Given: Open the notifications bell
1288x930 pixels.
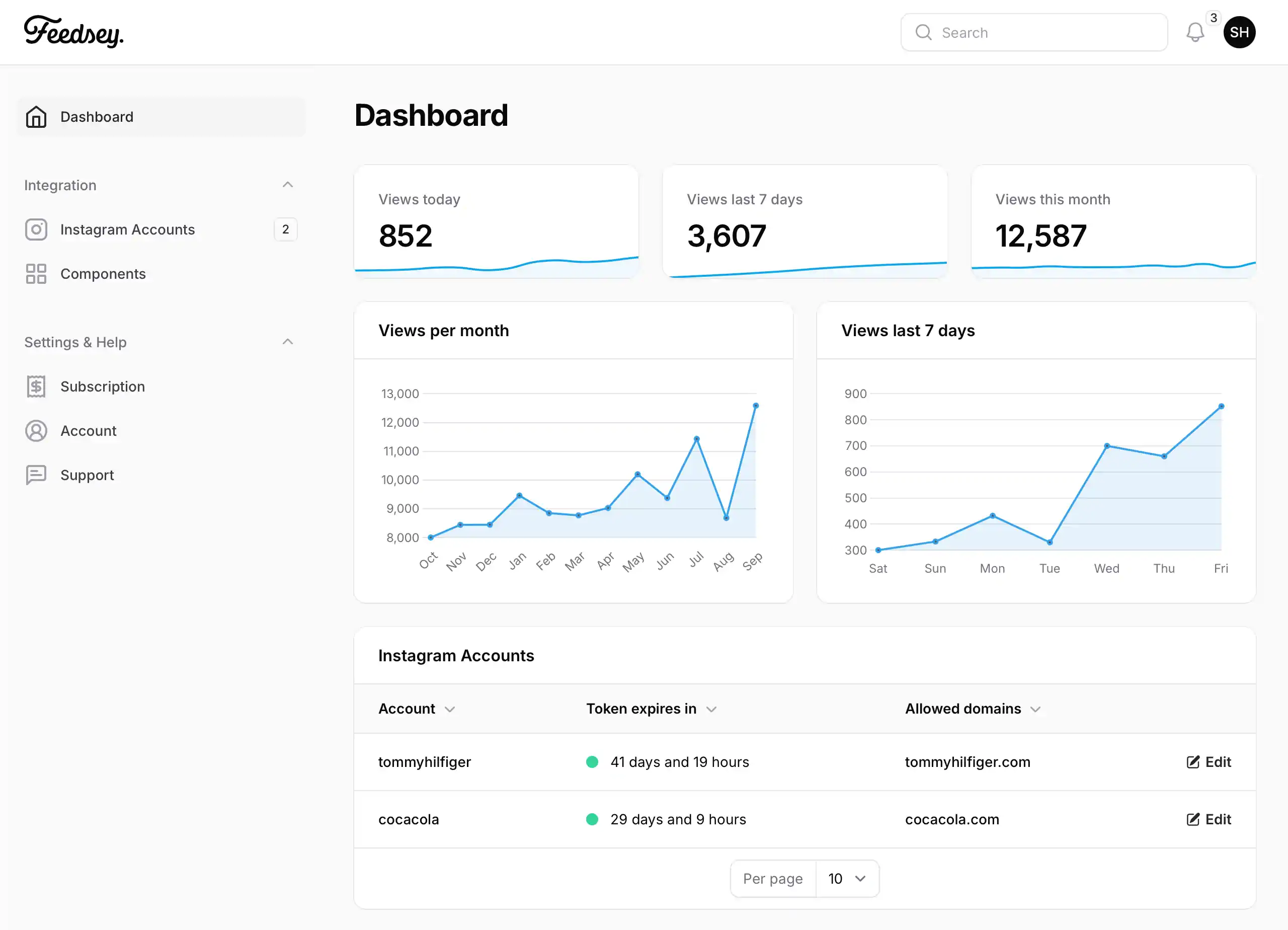Looking at the screenshot, I should pos(1195,32).
